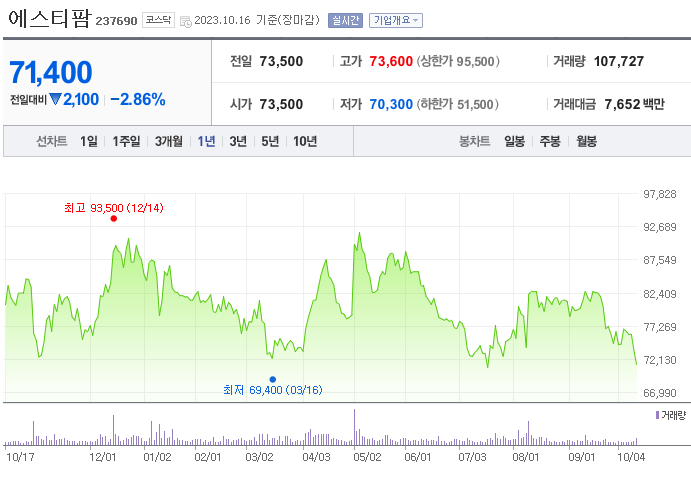The width and height of the screenshot is (691, 479).
Task: Click the 05/02 x-axis date label
Action: (367, 457)
